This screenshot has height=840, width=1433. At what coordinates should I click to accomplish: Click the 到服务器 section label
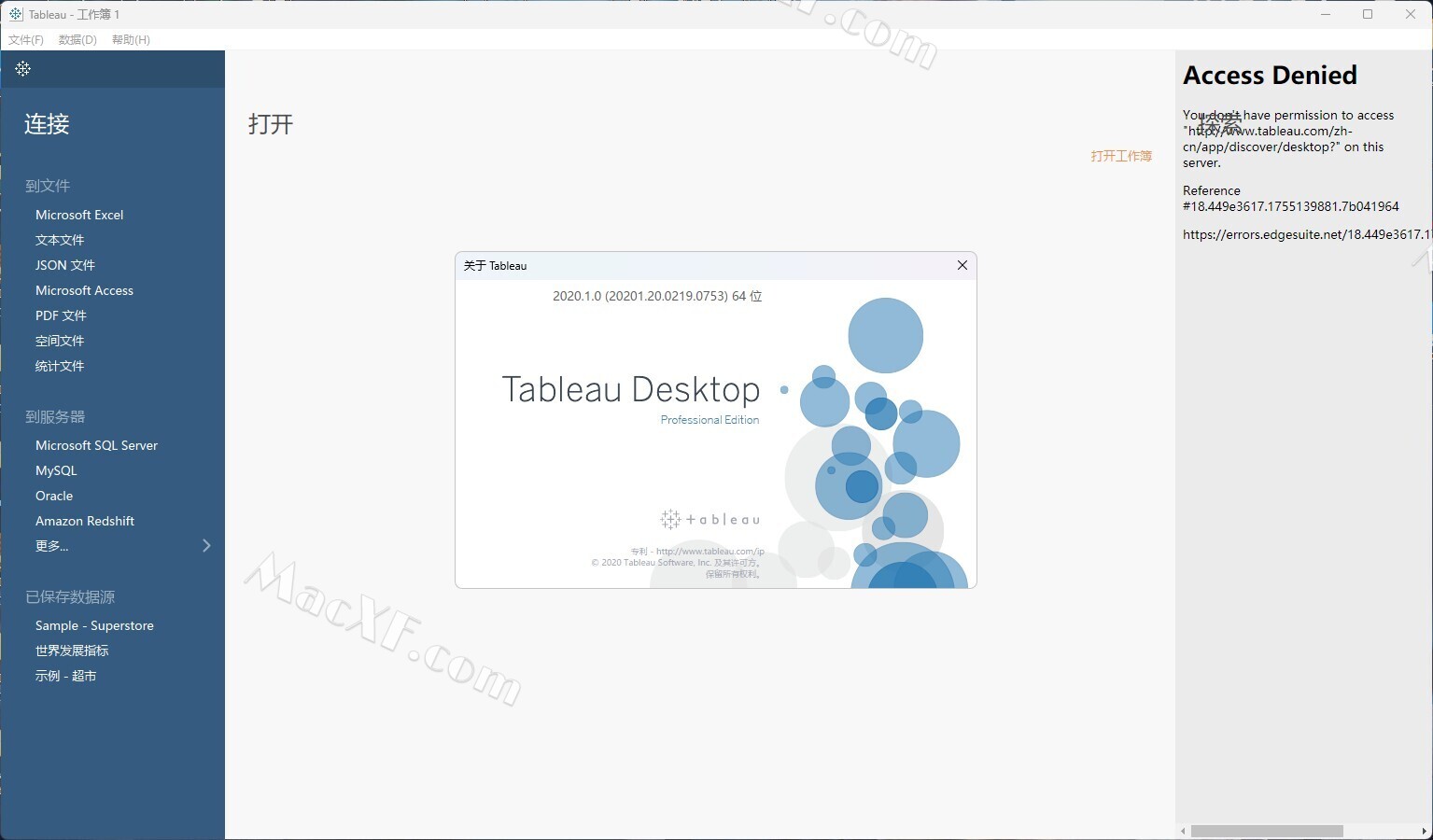tap(55, 416)
